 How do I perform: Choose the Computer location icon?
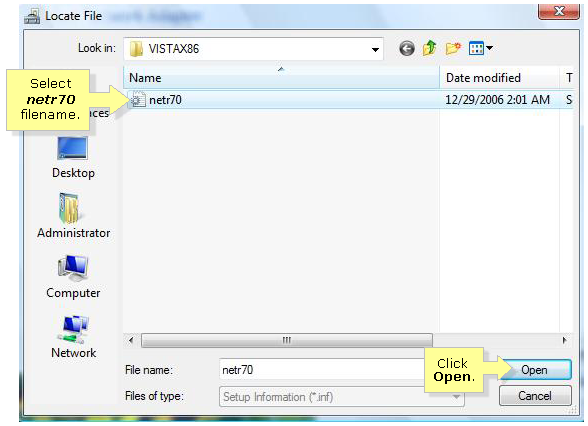(73, 277)
